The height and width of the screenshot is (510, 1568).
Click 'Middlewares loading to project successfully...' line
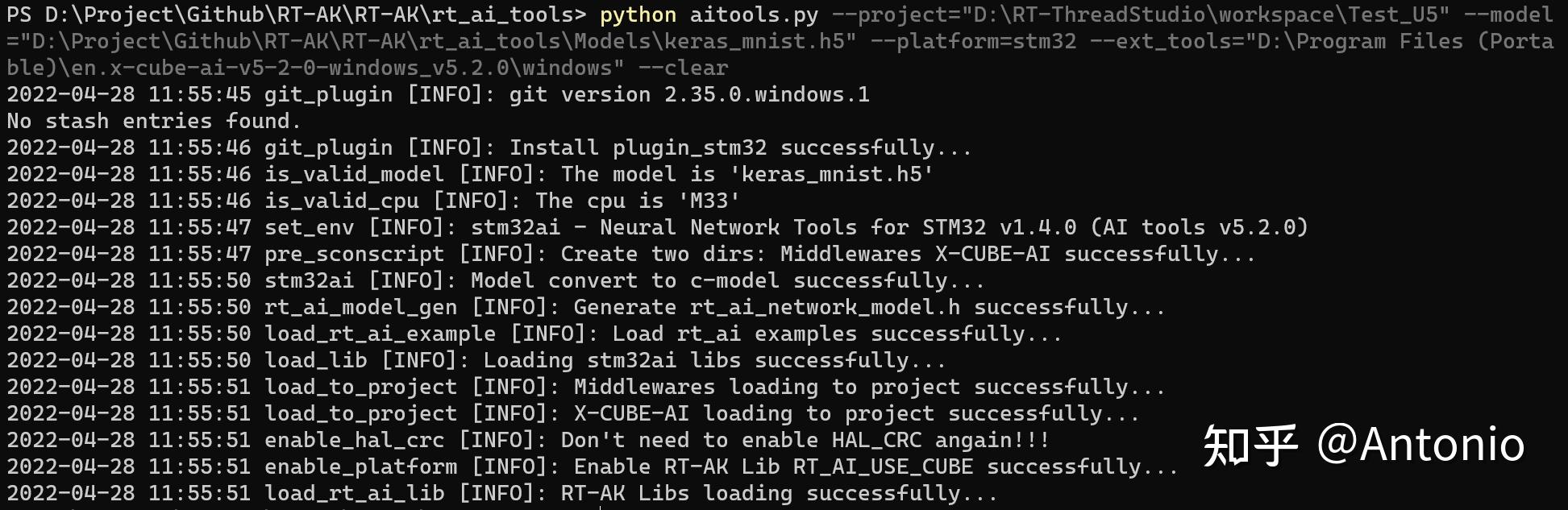pyautogui.click(x=869, y=387)
